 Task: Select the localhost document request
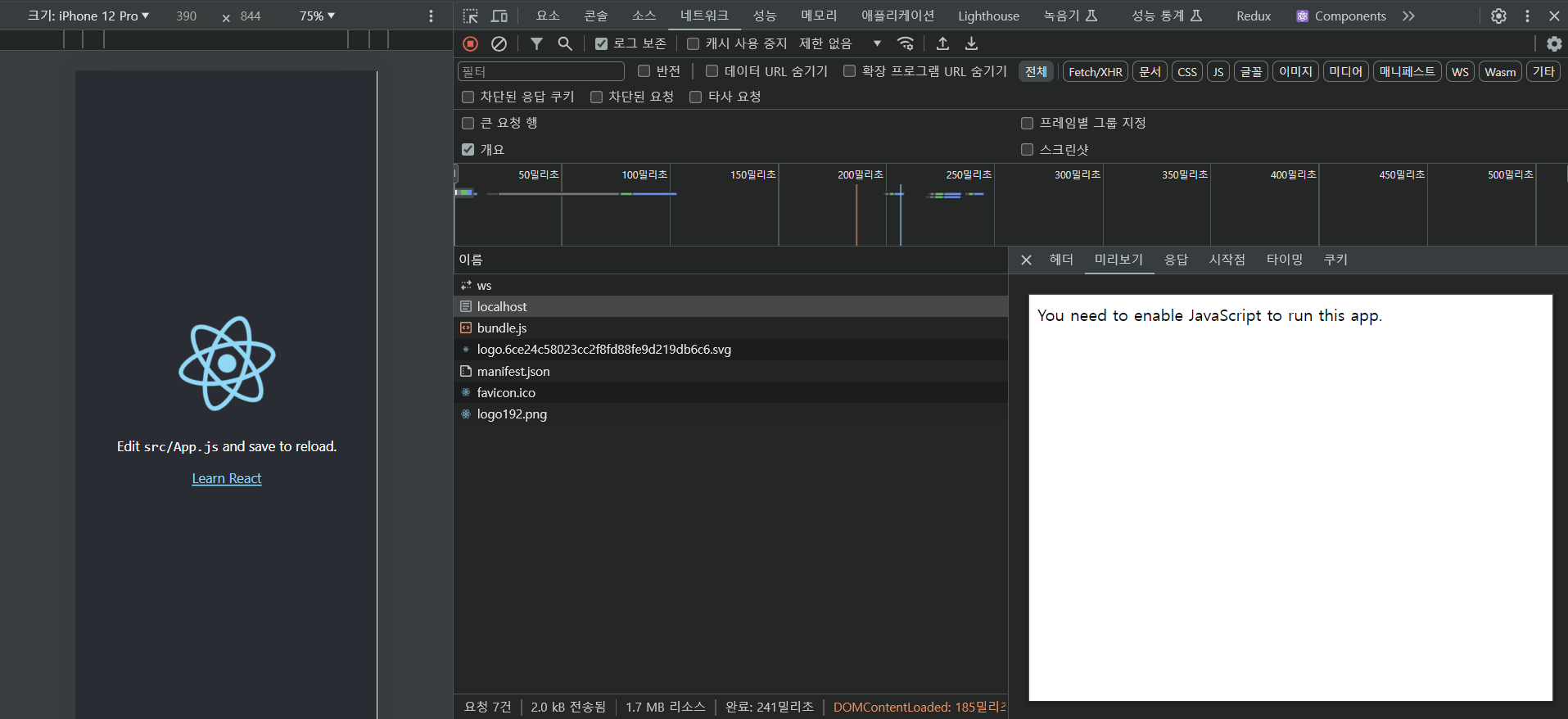[730, 306]
